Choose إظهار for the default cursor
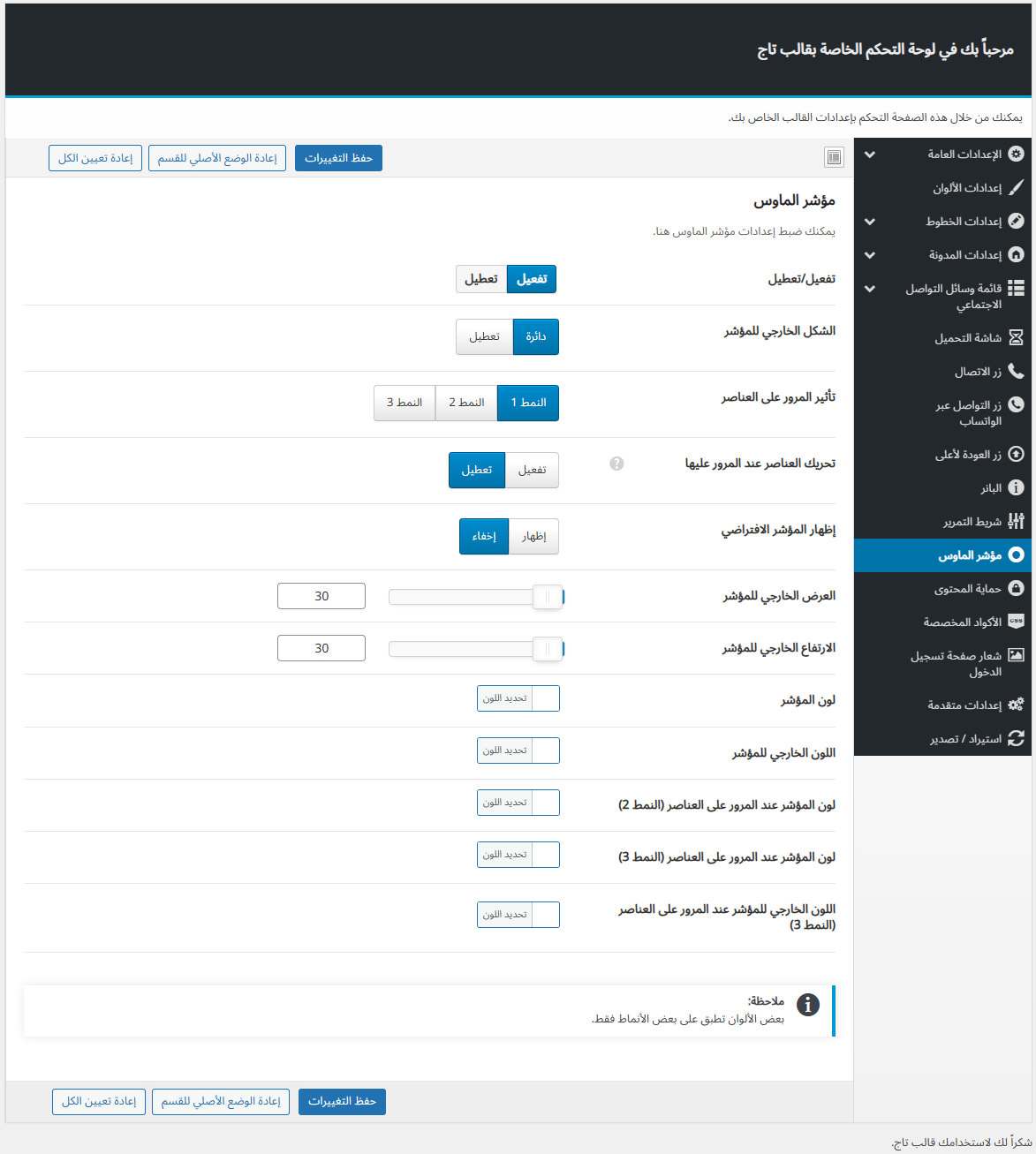 533,537
